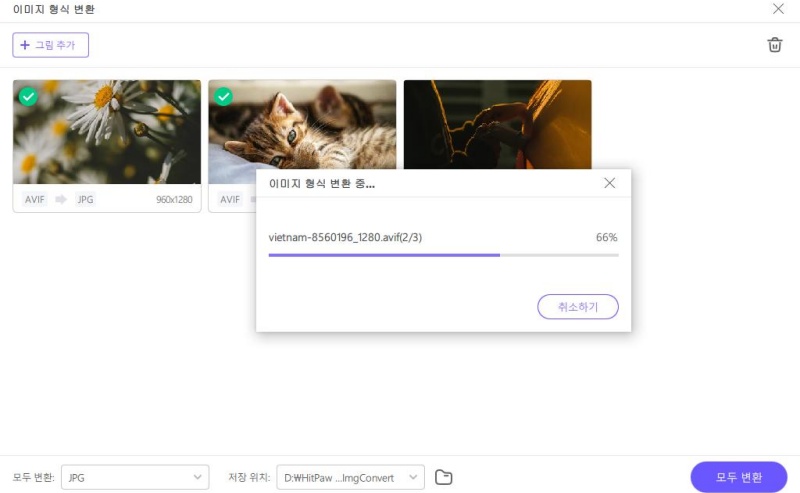Click the JPG label on daisy card
Image resolution: width=800 pixels, height=493 pixels.
[x=85, y=199]
